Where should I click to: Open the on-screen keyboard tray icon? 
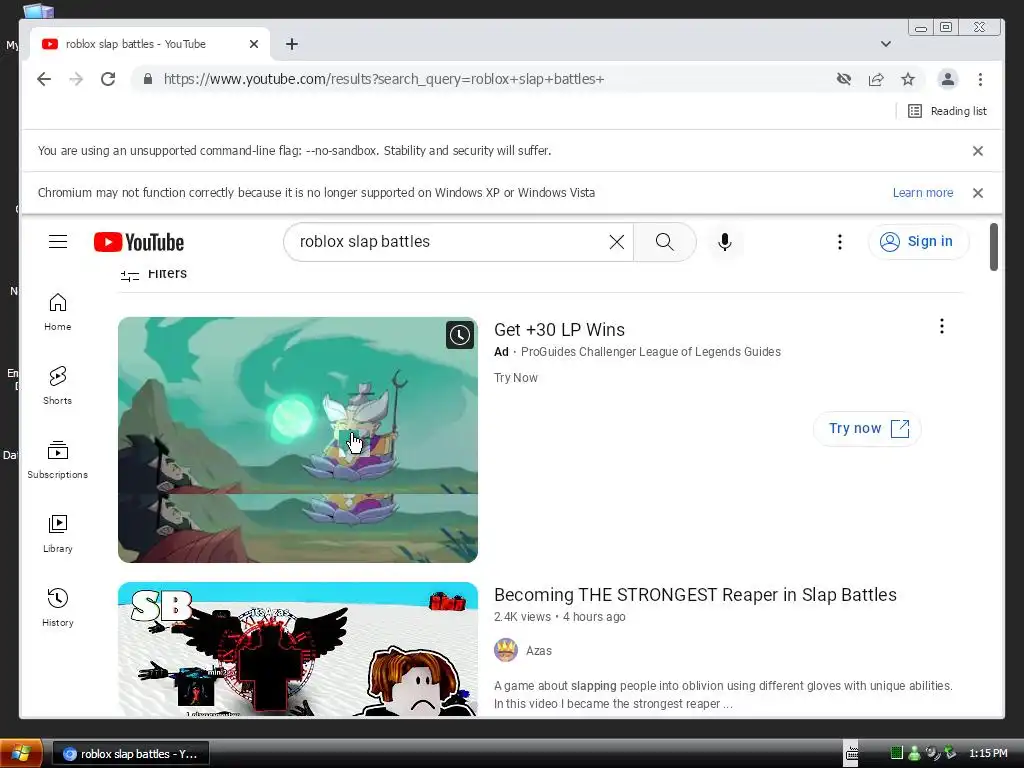click(852, 754)
